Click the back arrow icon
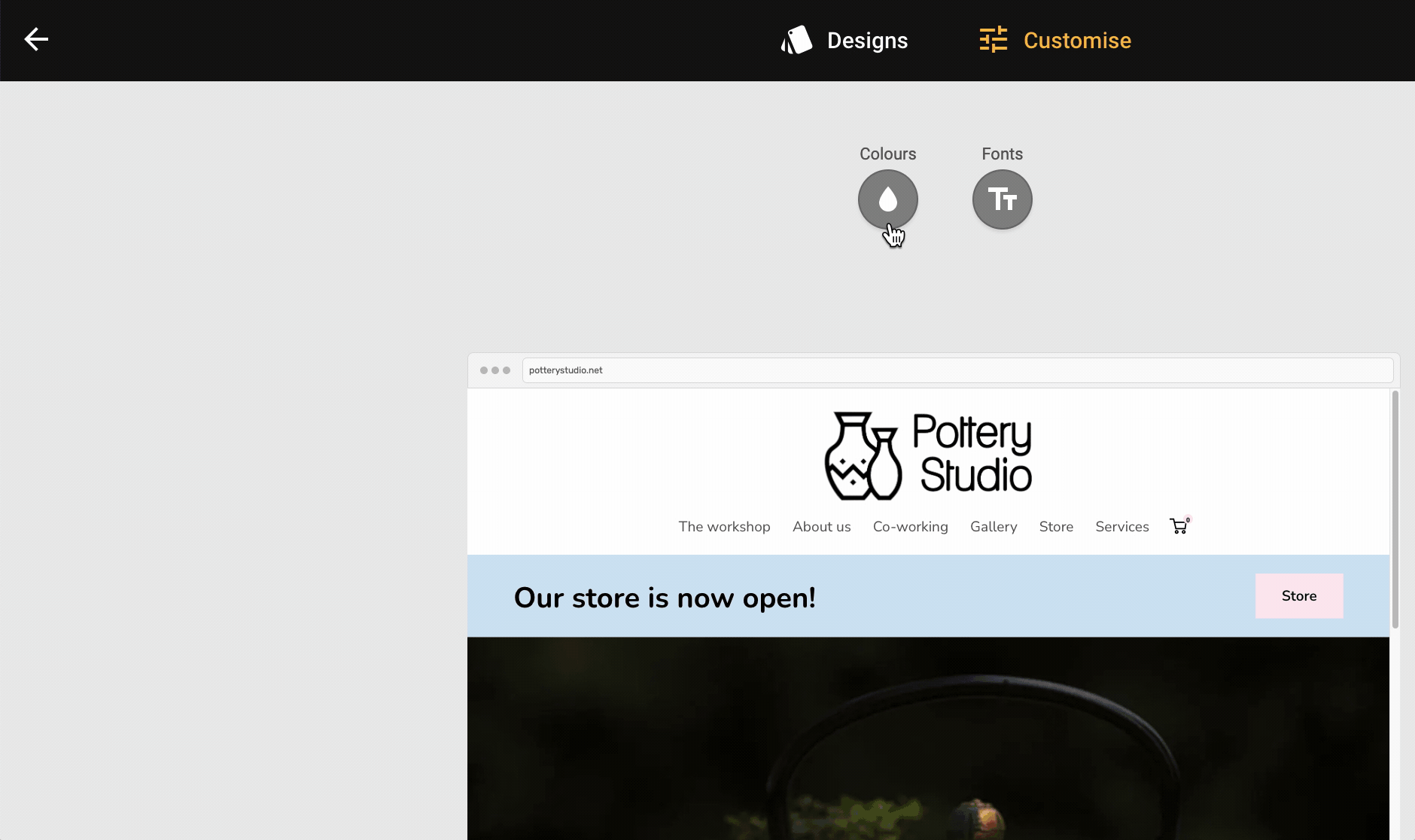The image size is (1415, 840). click(x=36, y=39)
